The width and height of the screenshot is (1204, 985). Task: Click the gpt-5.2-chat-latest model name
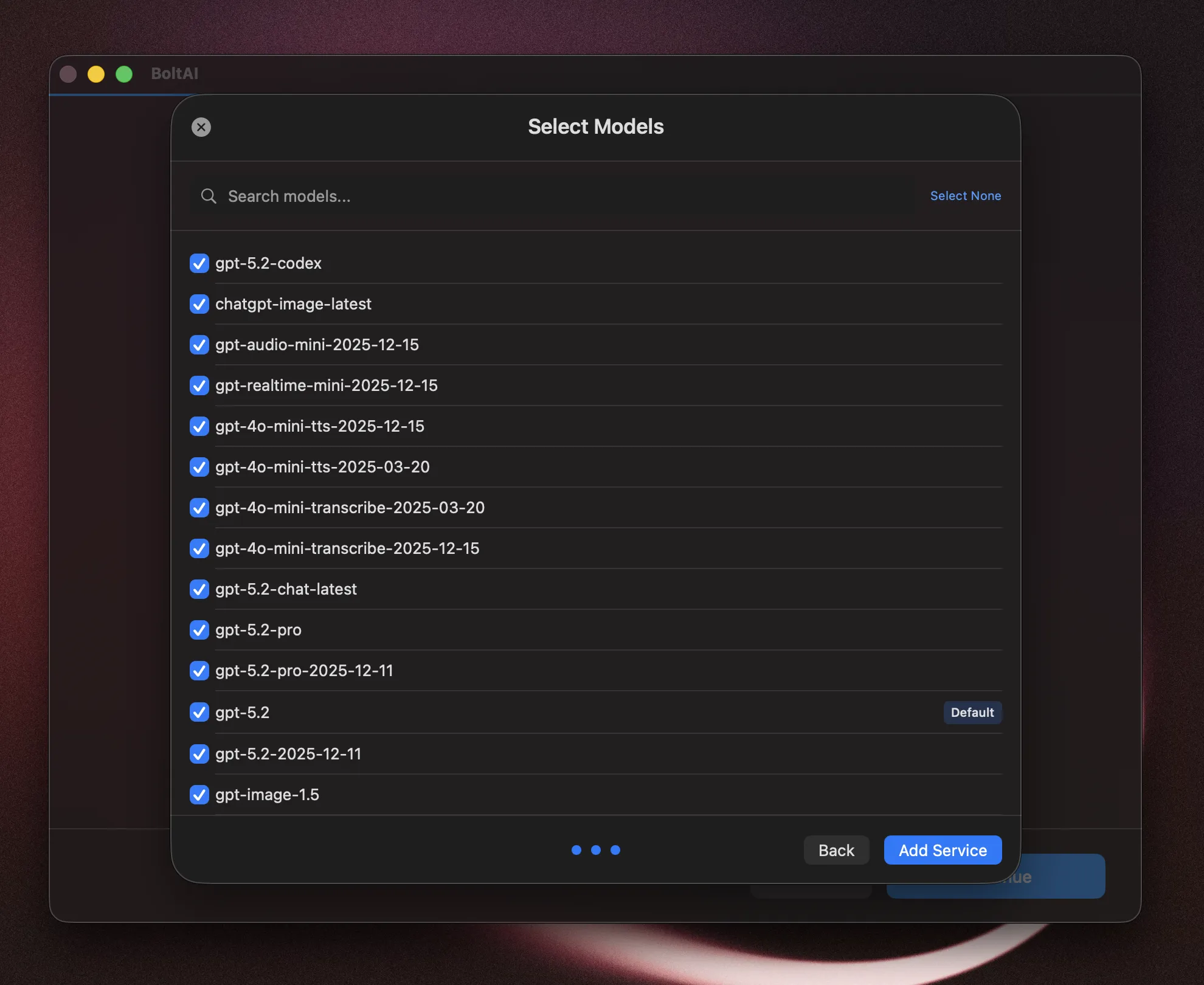coord(286,589)
